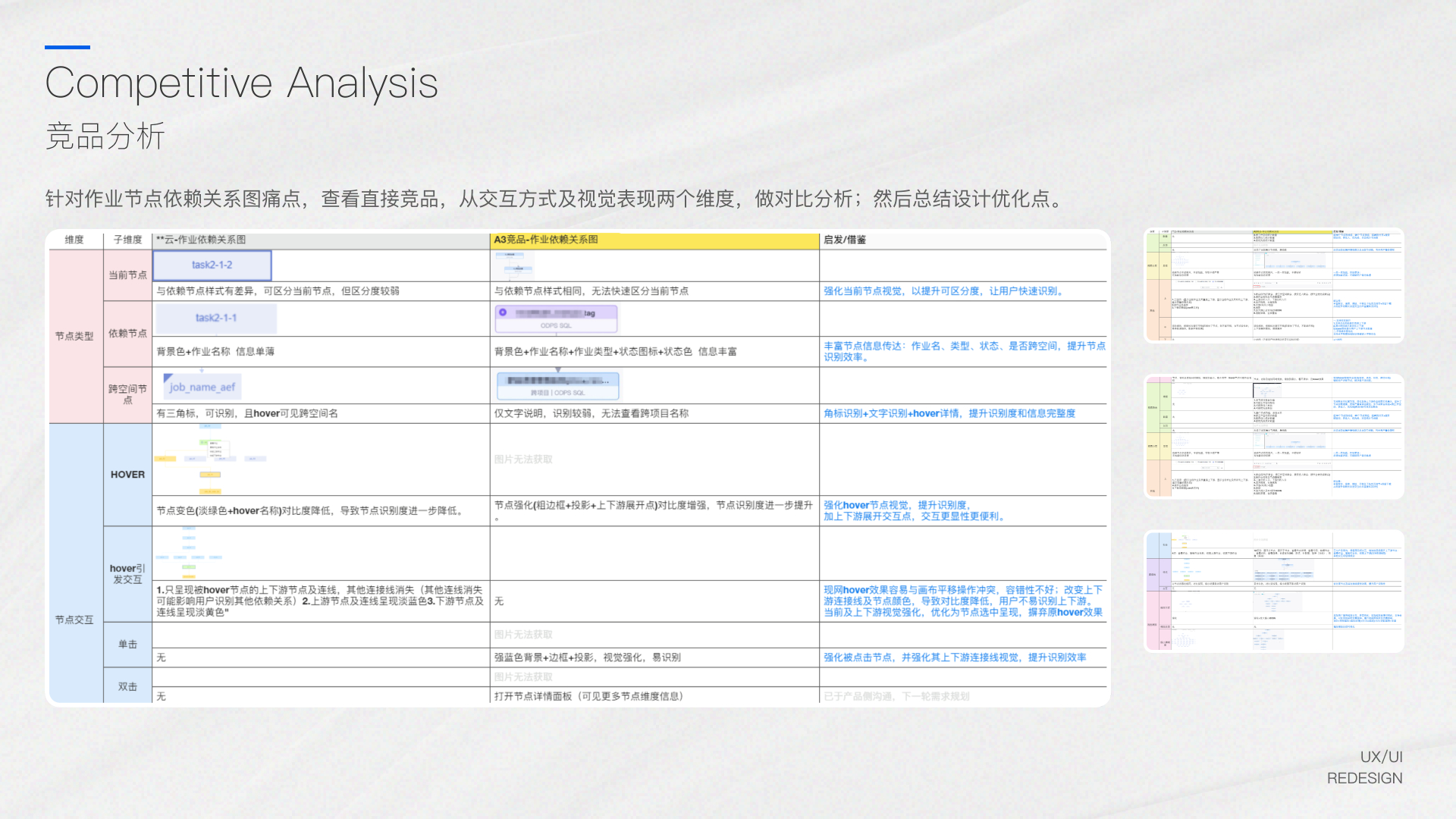Click the Competitive Analysis title
This screenshot has height=819, width=1456.
click(x=241, y=83)
